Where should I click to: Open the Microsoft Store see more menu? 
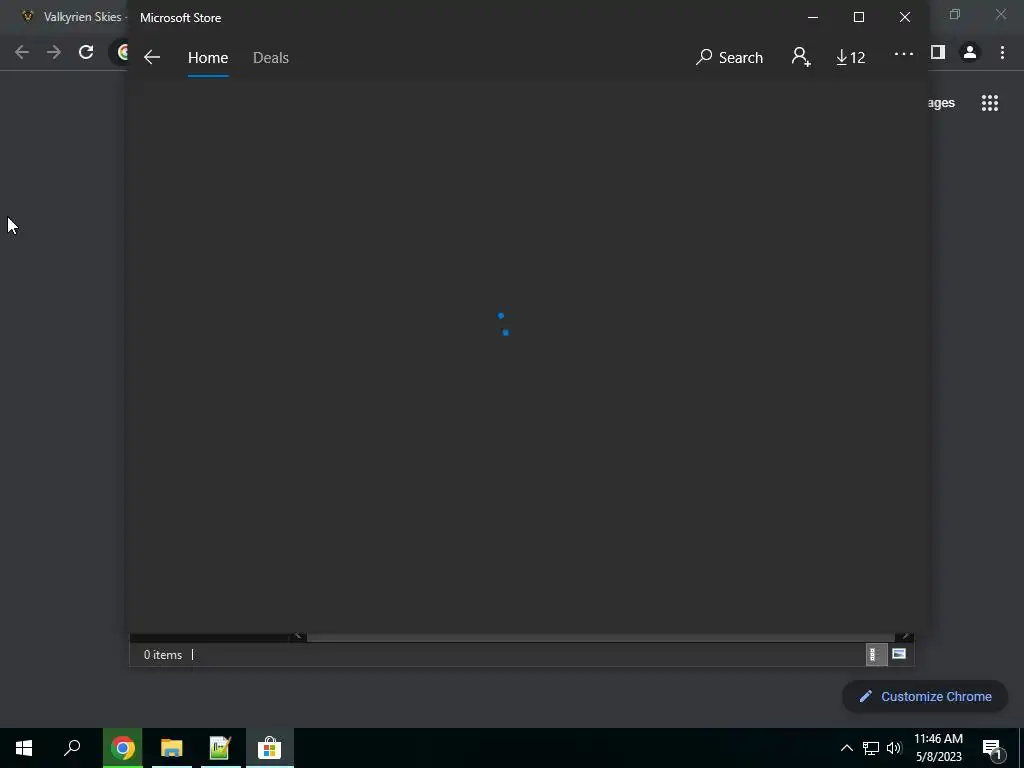pyautogui.click(x=903, y=55)
